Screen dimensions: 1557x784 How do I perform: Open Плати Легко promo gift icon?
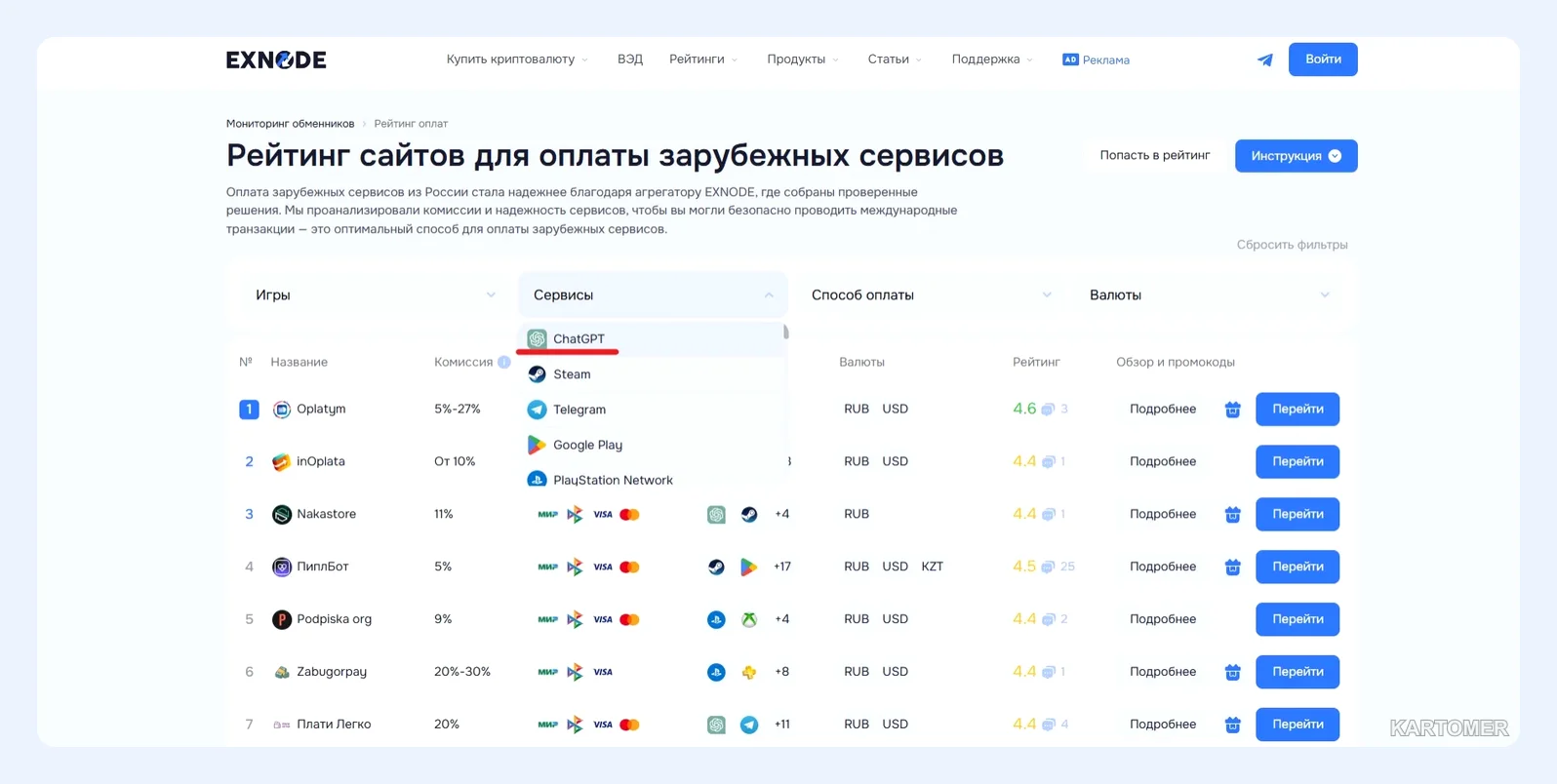point(1232,725)
